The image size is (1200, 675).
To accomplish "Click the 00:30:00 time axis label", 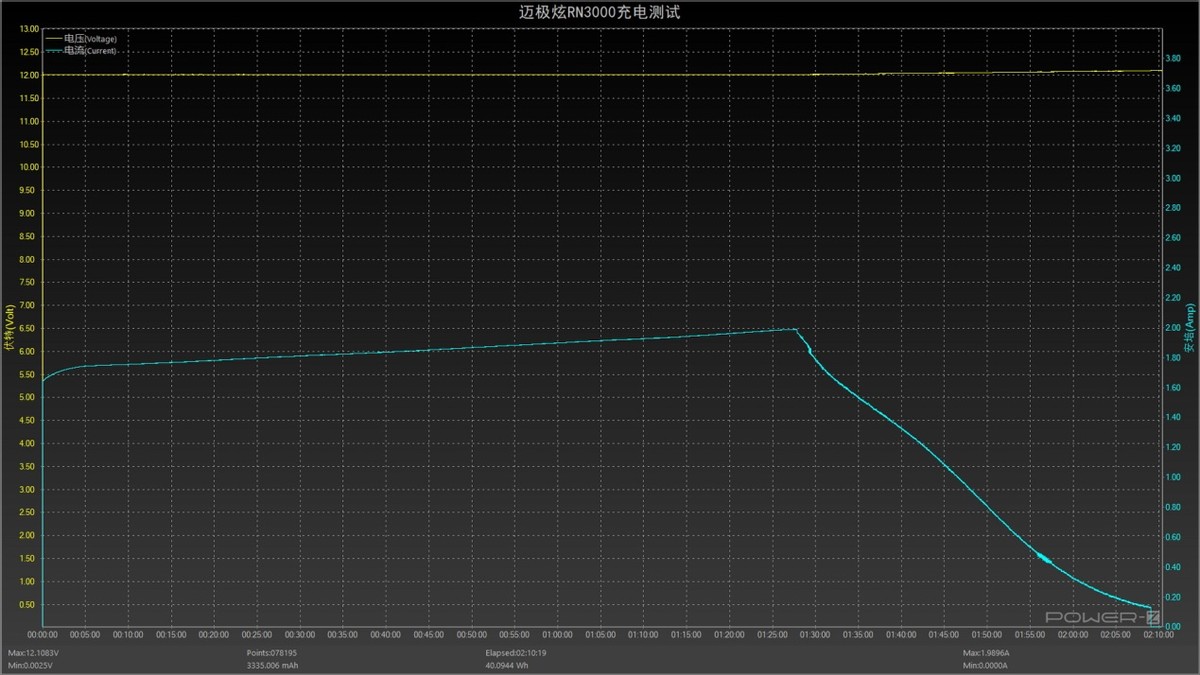I will [x=300, y=635].
